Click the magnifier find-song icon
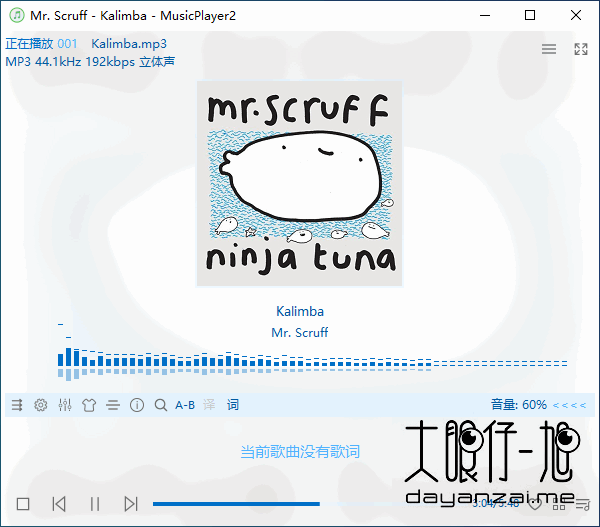The width and height of the screenshot is (600, 527). [x=161, y=405]
